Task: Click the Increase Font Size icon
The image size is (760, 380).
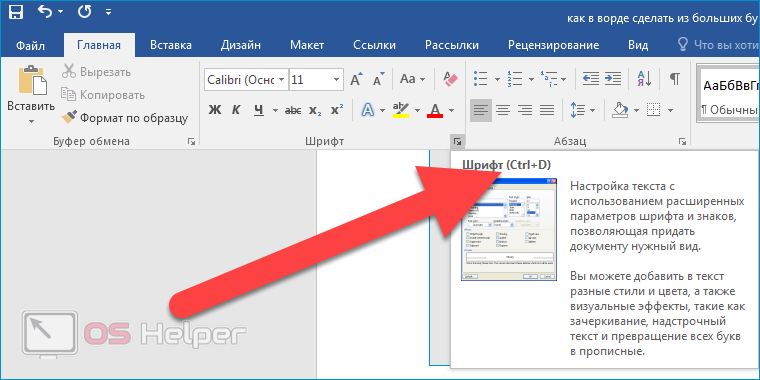Action: tap(357, 79)
